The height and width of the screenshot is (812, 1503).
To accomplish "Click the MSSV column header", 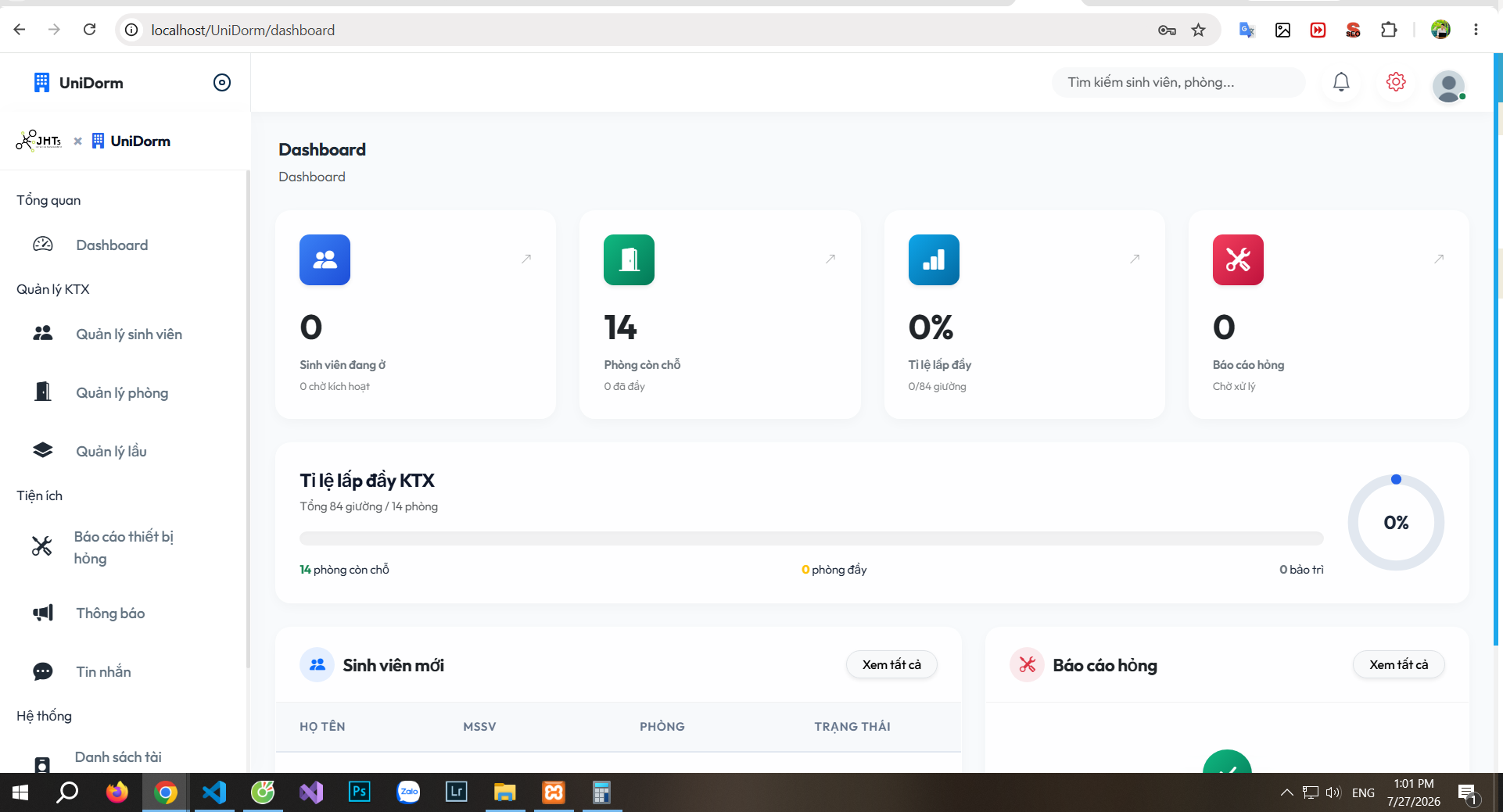I will point(479,727).
